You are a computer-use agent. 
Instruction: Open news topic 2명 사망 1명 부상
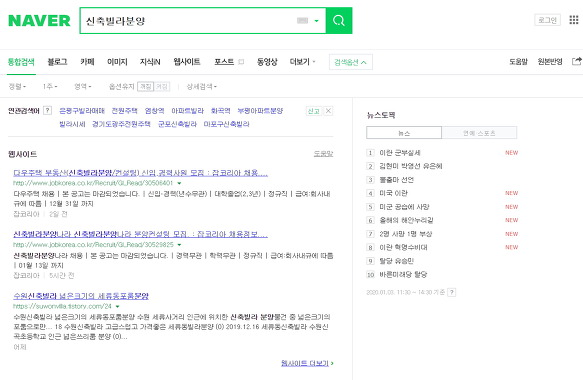tap(405, 234)
